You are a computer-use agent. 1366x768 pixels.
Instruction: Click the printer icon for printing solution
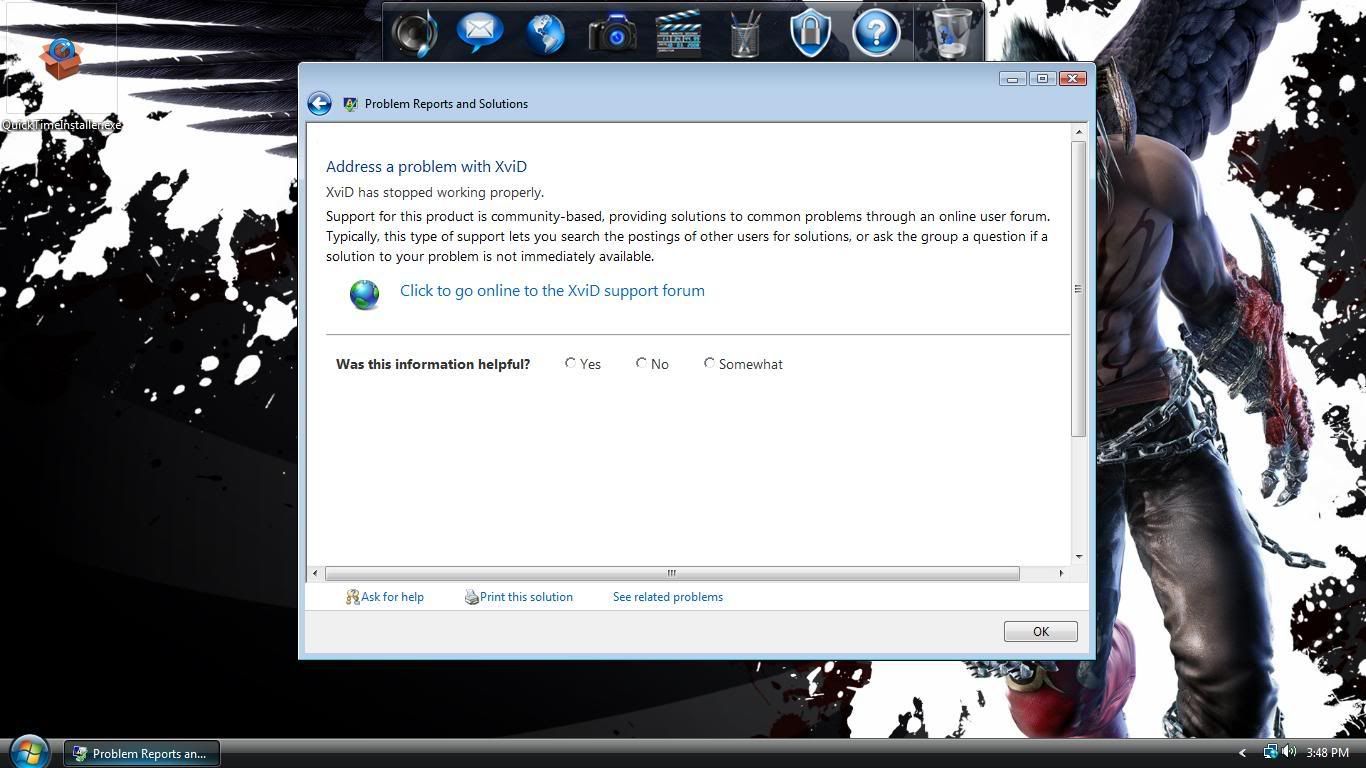click(x=471, y=597)
